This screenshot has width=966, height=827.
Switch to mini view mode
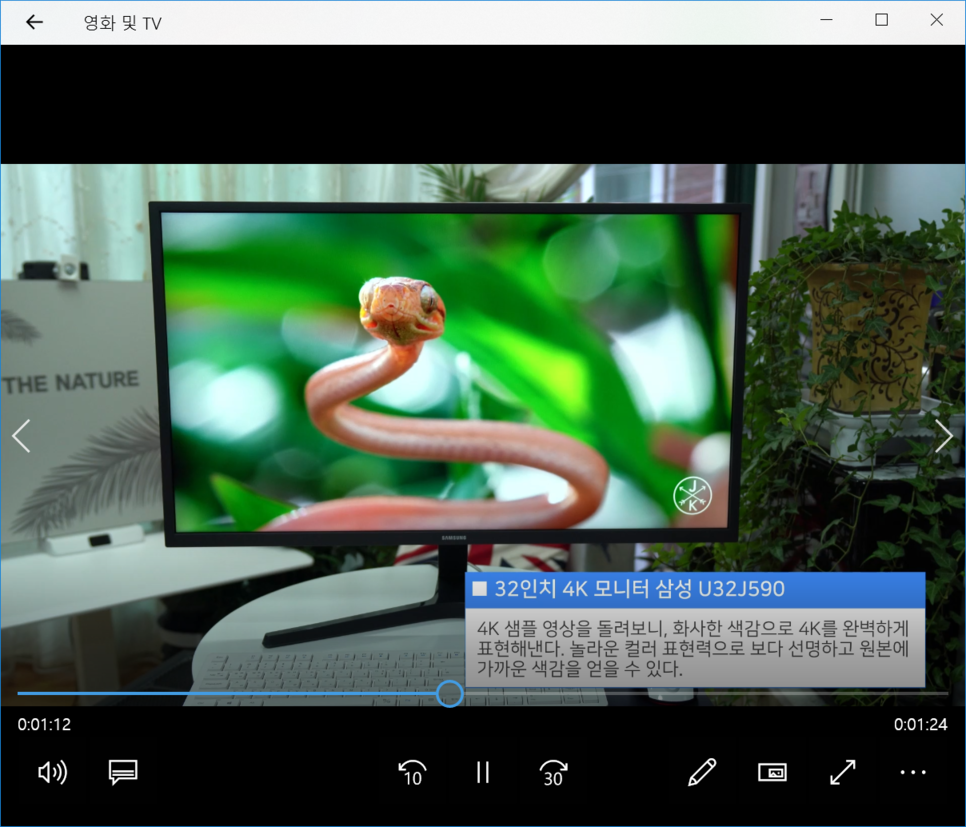pos(773,772)
